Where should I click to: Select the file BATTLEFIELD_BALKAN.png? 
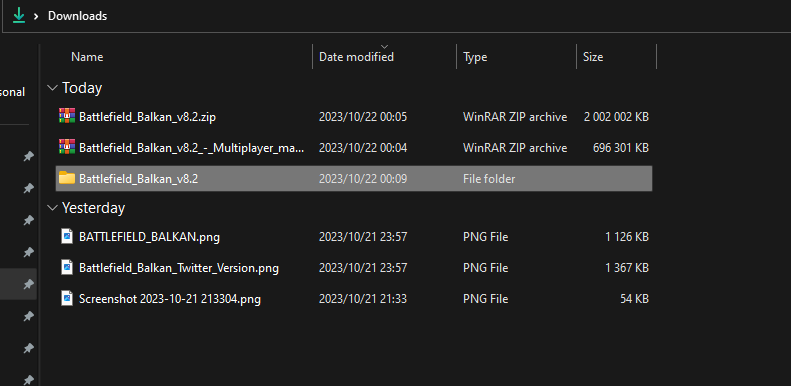tap(149, 237)
